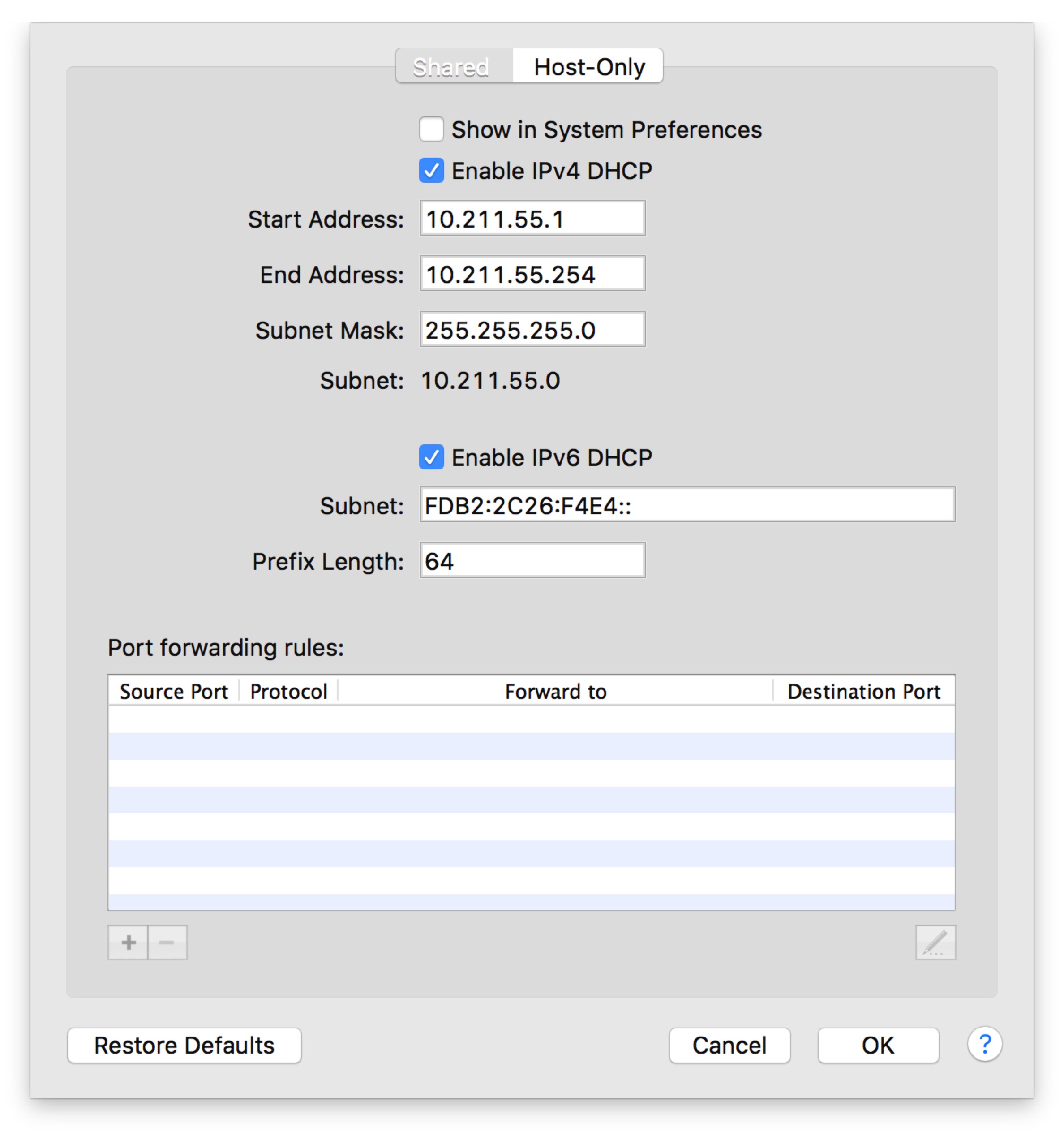Toggle Enable IPv6 DHCP checkbox
The height and width of the screenshot is (1136, 1064).
pos(431,457)
